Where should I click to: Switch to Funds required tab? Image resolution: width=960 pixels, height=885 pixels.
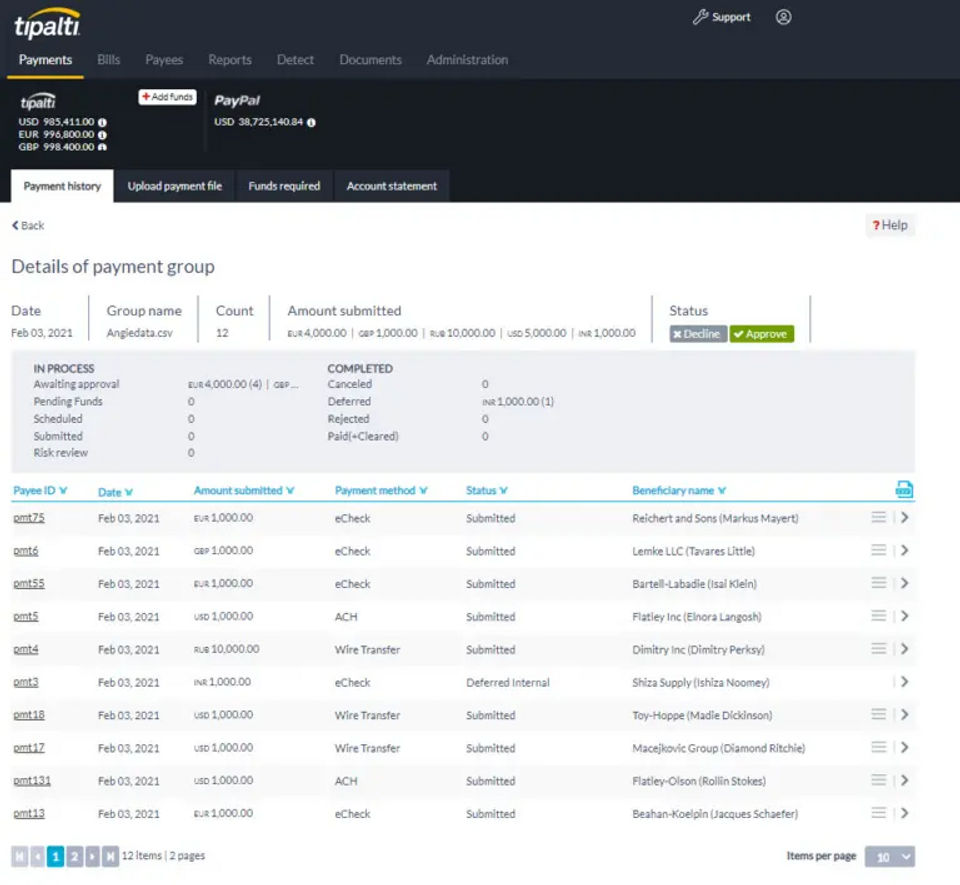click(284, 186)
